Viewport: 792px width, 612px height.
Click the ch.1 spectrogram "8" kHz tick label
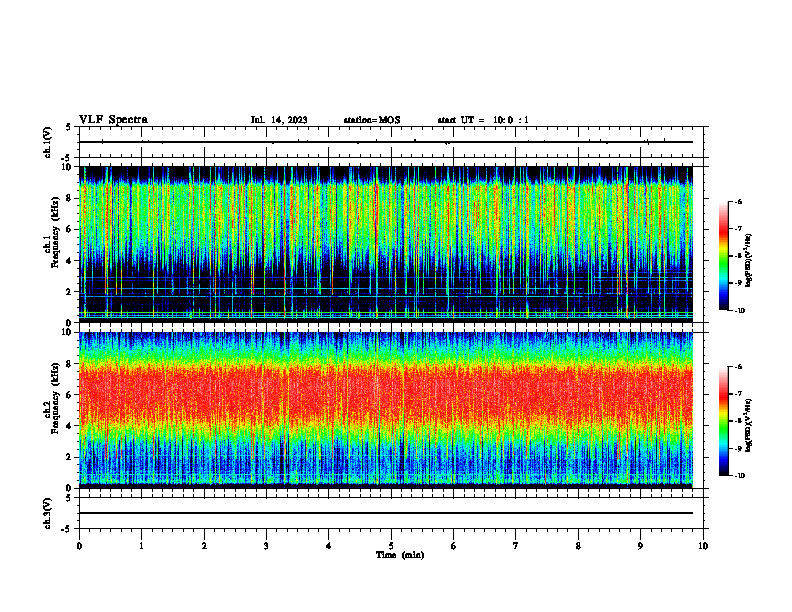click(70, 198)
